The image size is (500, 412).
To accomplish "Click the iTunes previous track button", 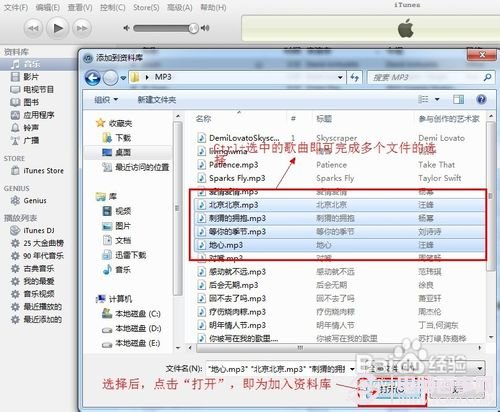I will (33, 28).
